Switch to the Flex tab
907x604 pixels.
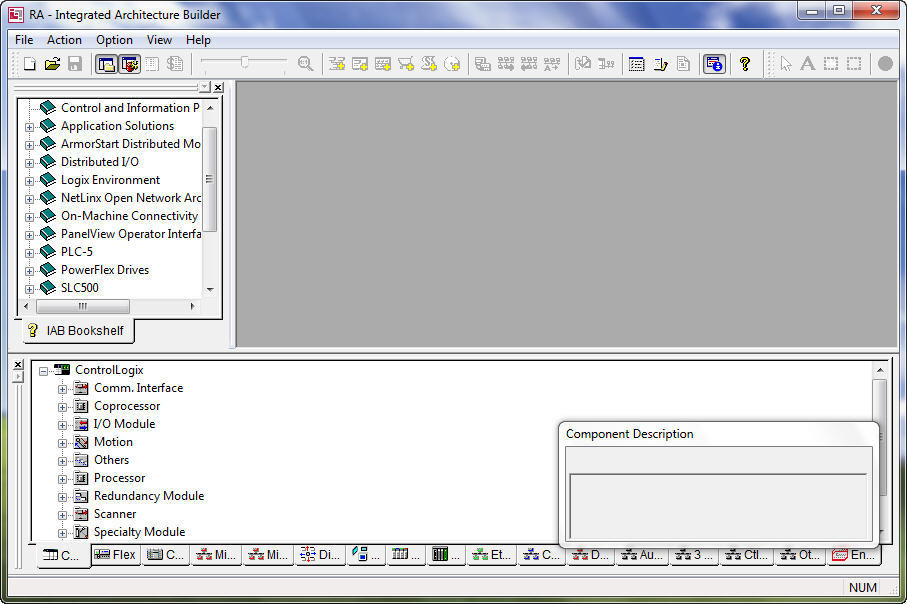tap(115, 555)
